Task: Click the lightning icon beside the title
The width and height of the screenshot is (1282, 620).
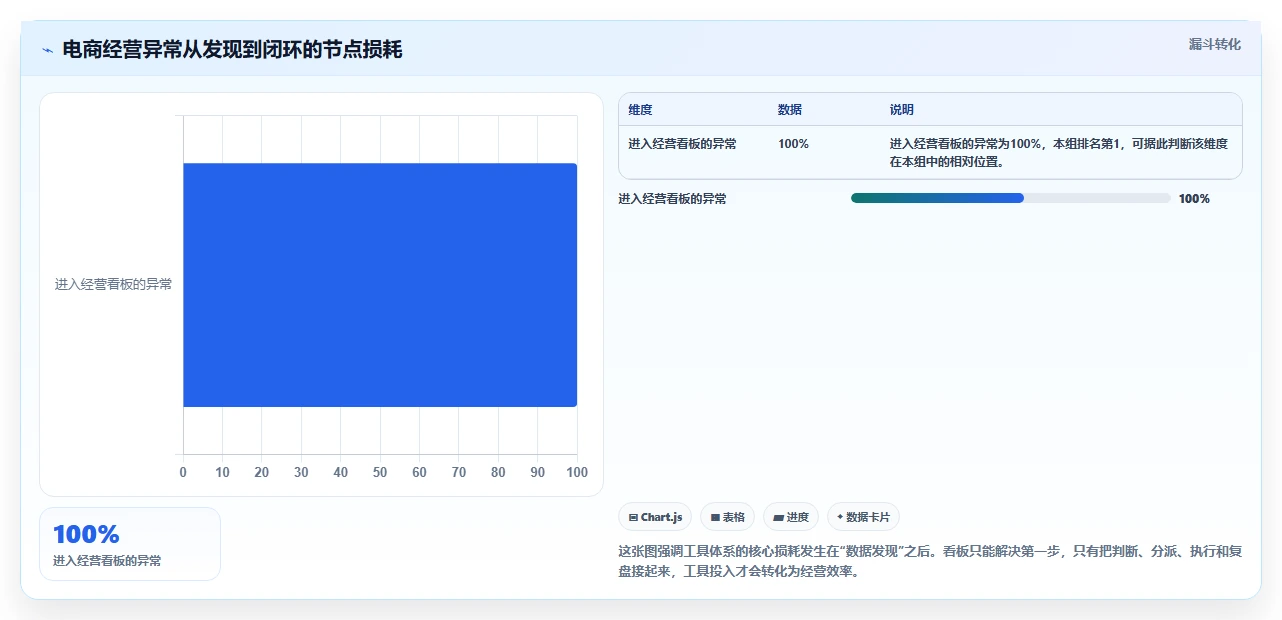Action: click(x=47, y=50)
